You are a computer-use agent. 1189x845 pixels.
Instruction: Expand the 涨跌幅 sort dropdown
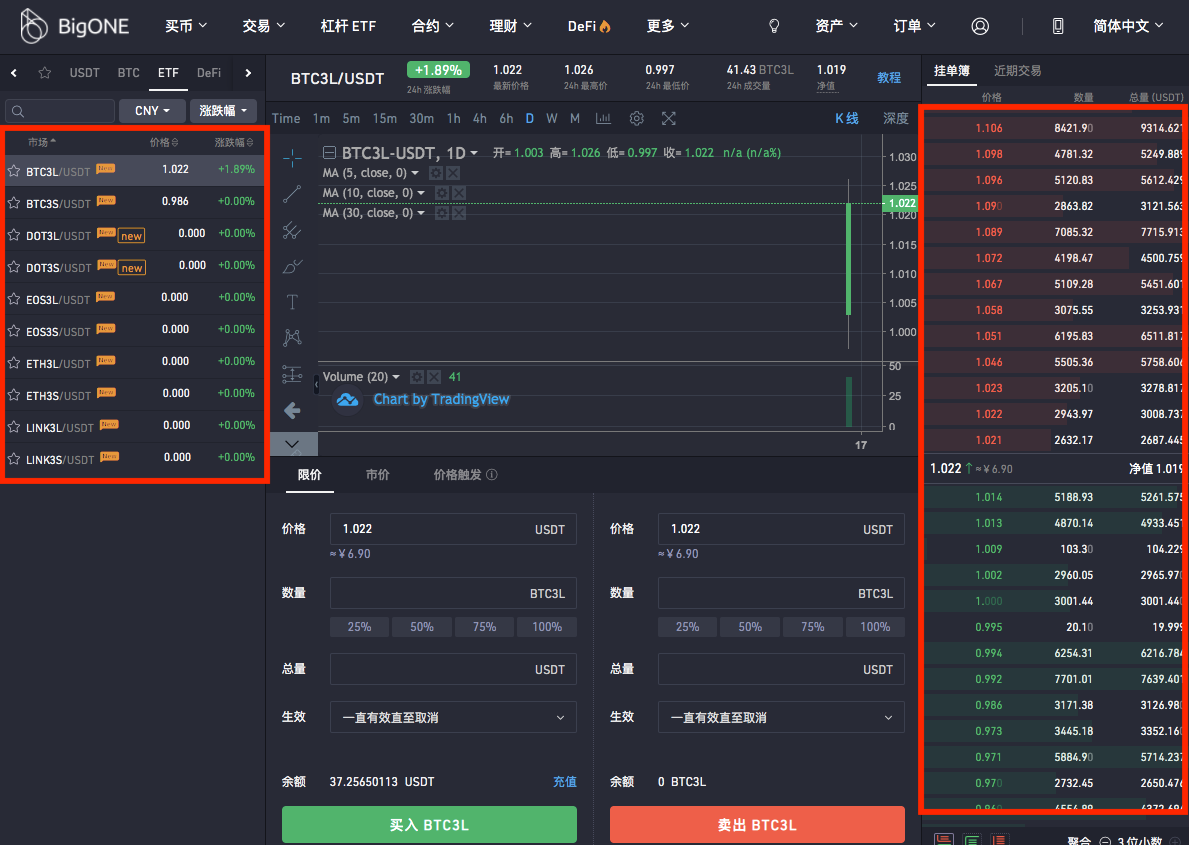(222, 111)
